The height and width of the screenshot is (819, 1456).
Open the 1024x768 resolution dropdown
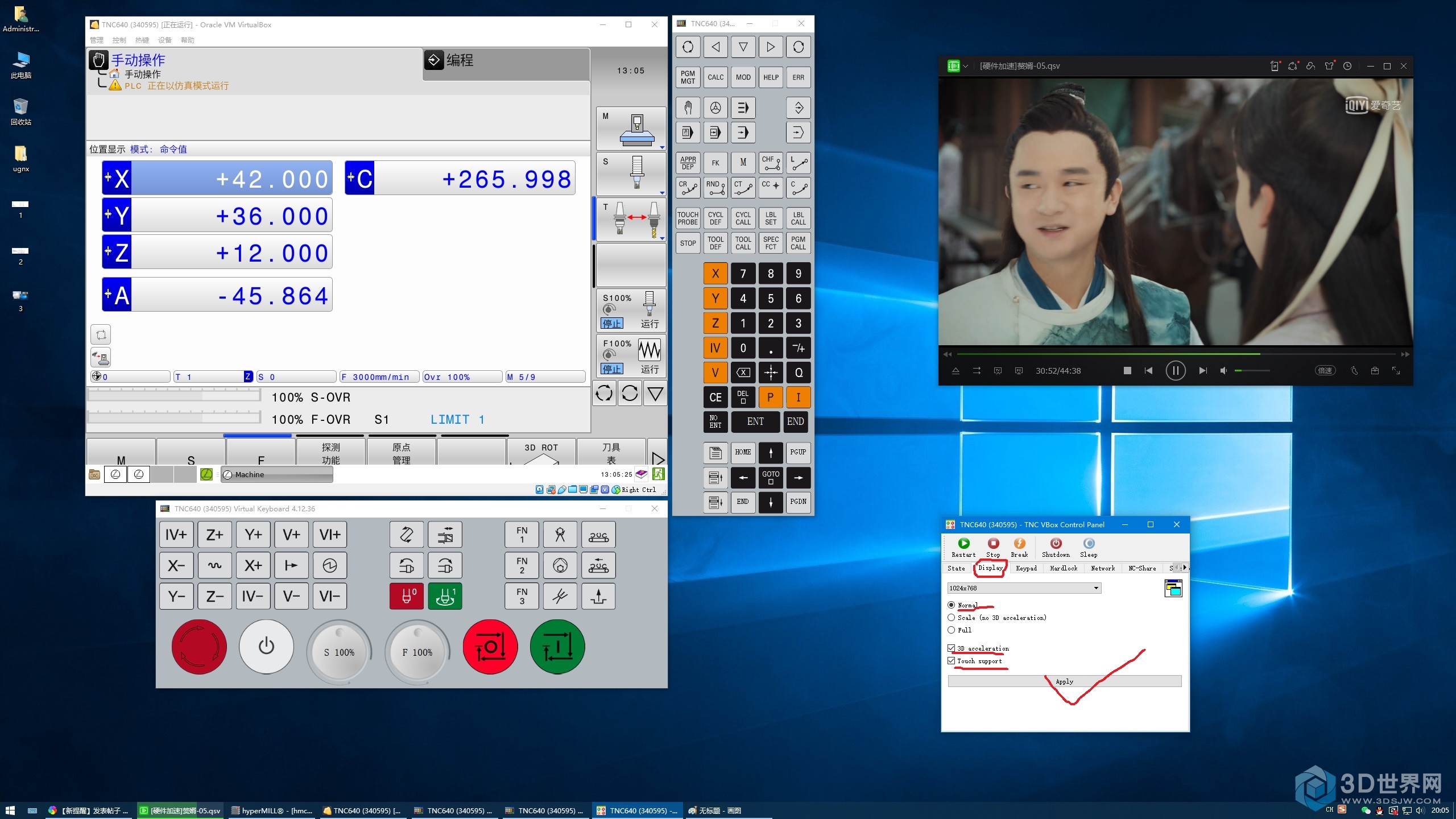pyautogui.click(x=1024, y=588)
